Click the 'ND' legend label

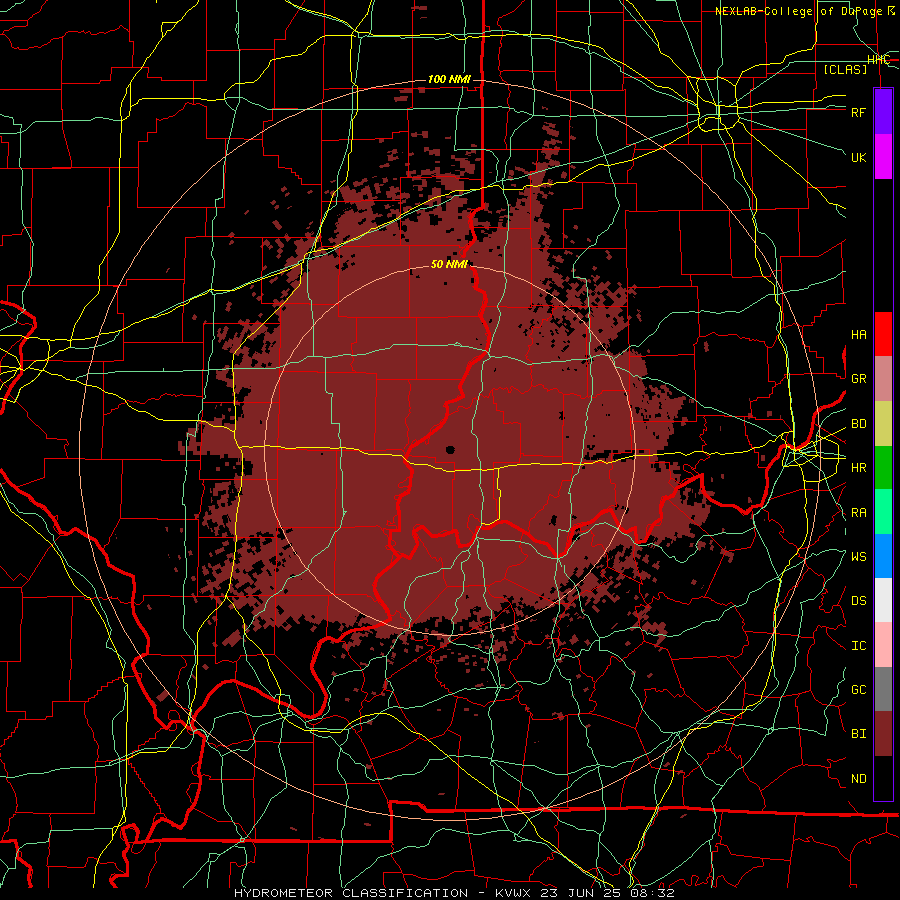[858, 779]
